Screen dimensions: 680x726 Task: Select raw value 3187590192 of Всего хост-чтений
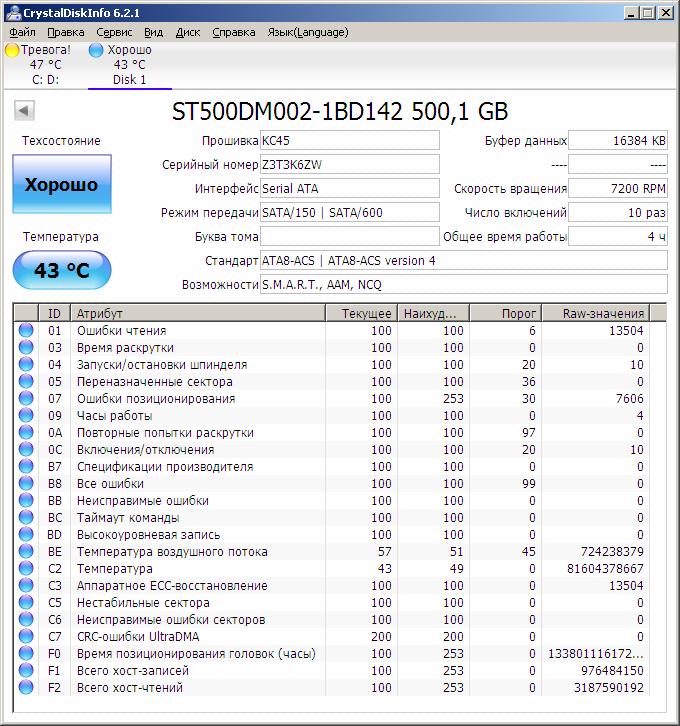[609, 688]
